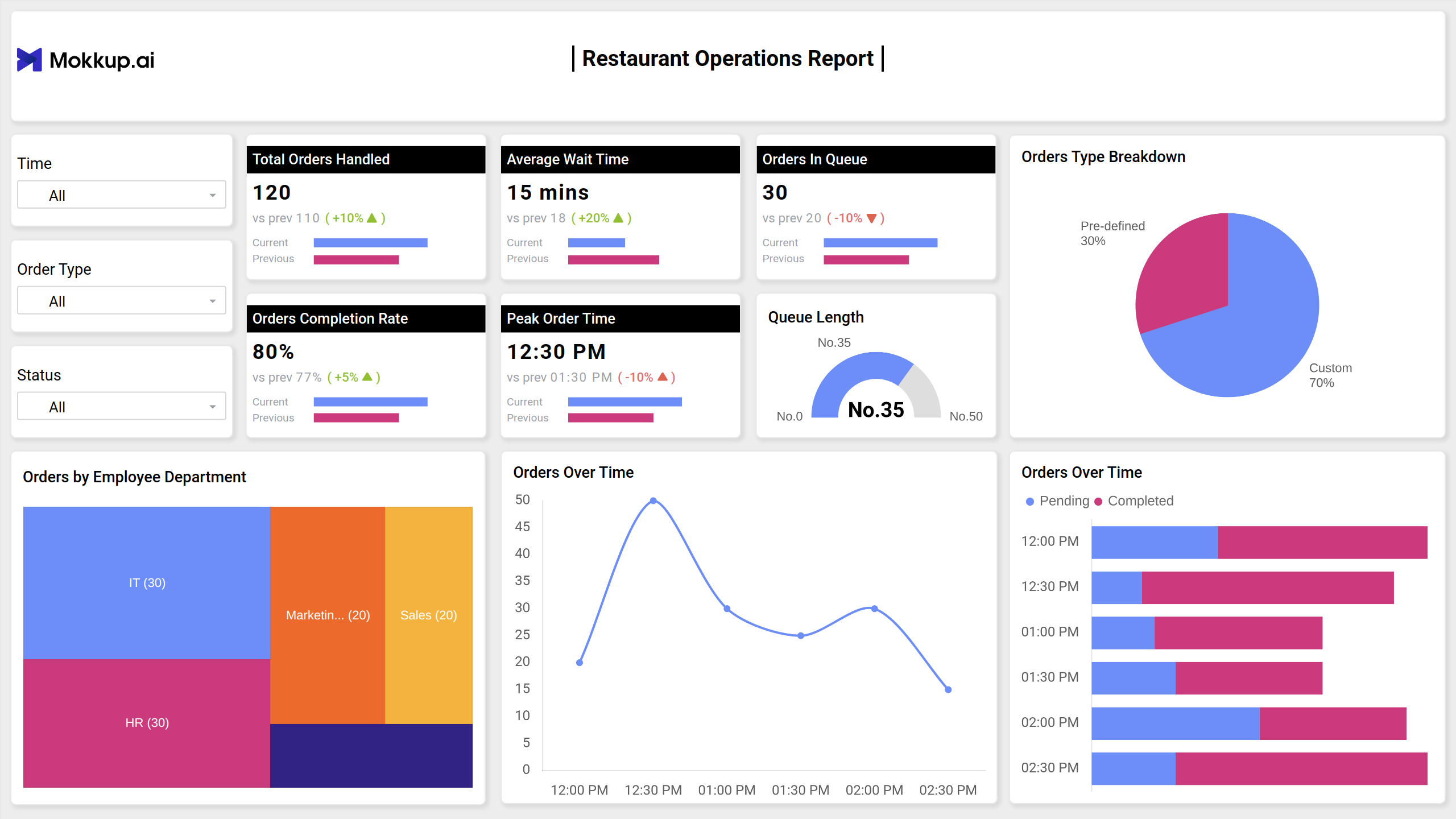Click the 50 label on line chart y-axis

(522, 500)
